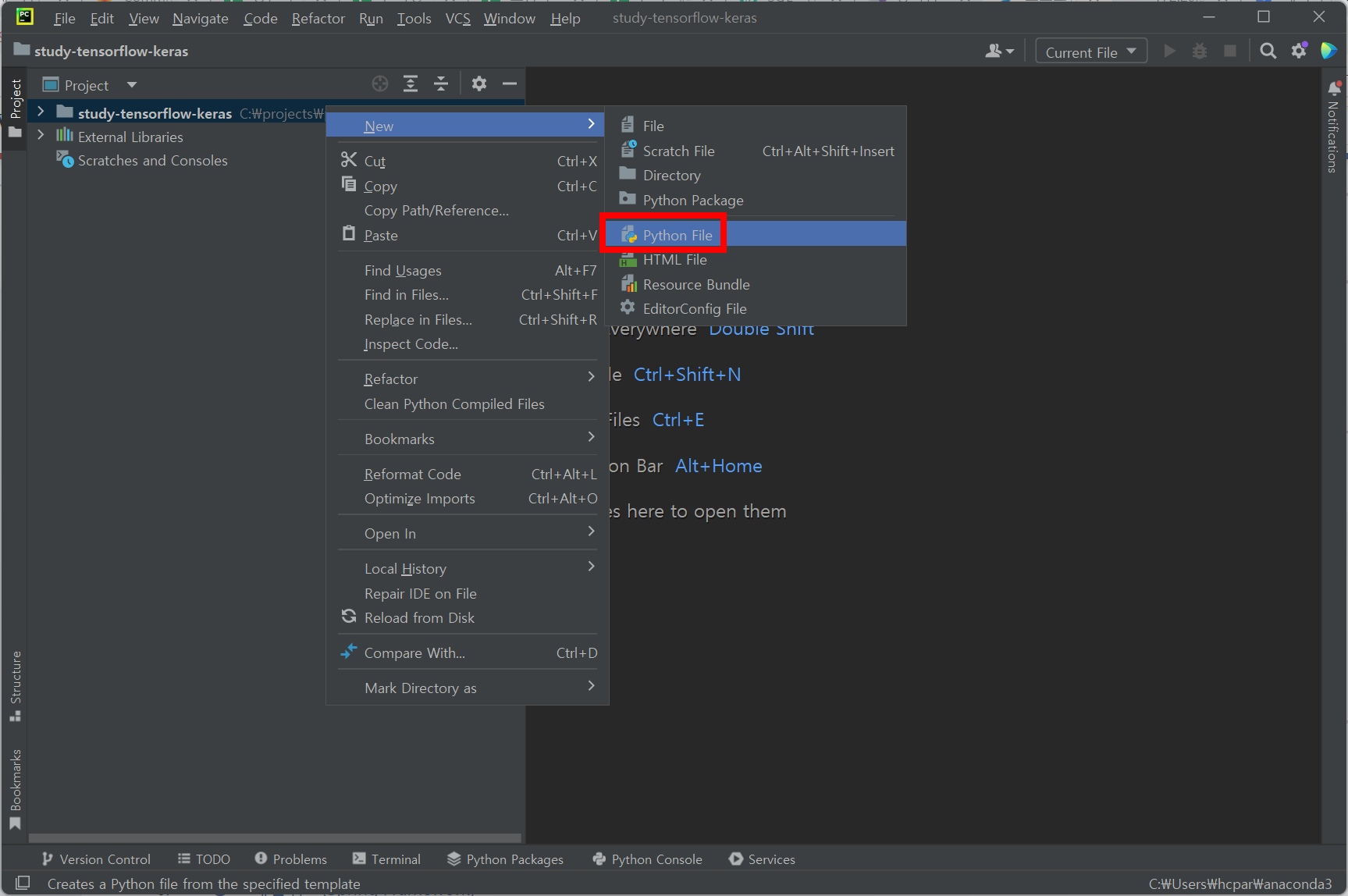1348x896 pixels.
Task: Open Project panel gear options
Action: tap(479, 84)
